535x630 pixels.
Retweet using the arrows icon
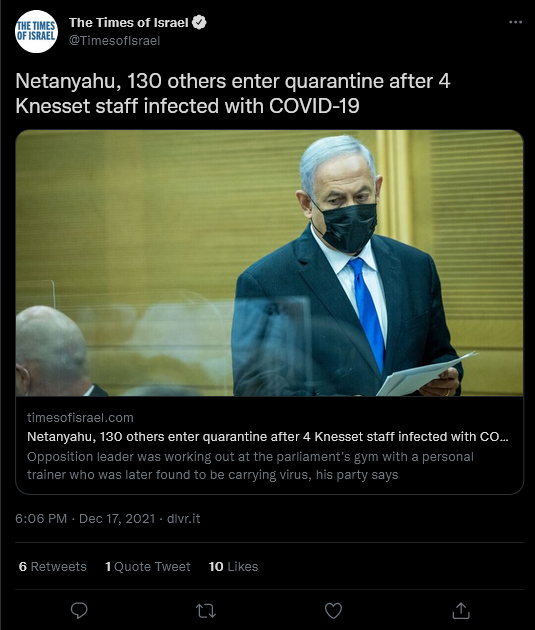click(206, 611)
